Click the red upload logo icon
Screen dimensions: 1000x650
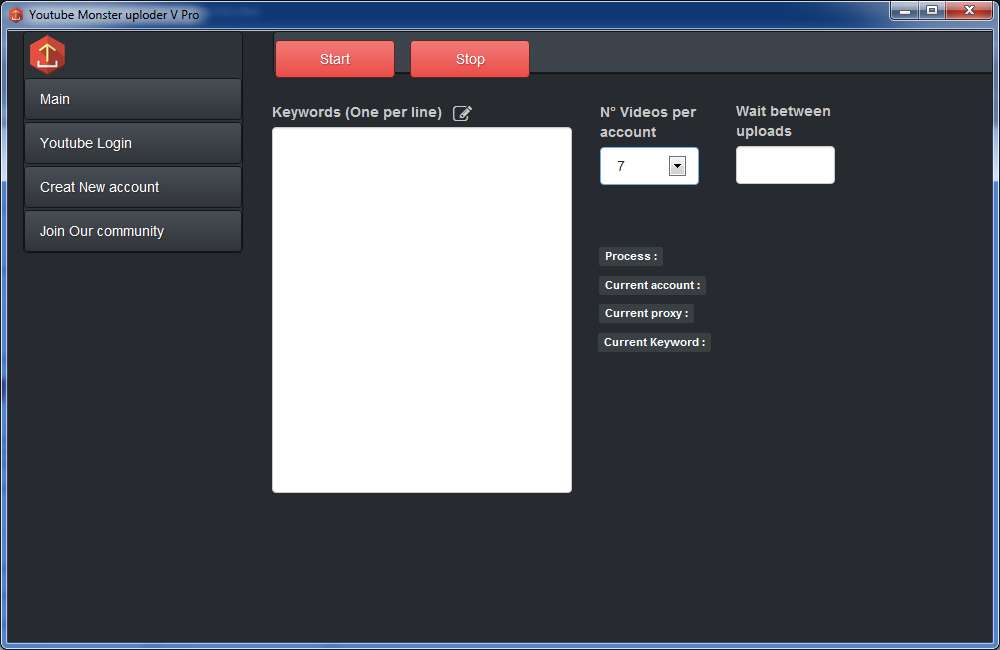coord(47,55)
